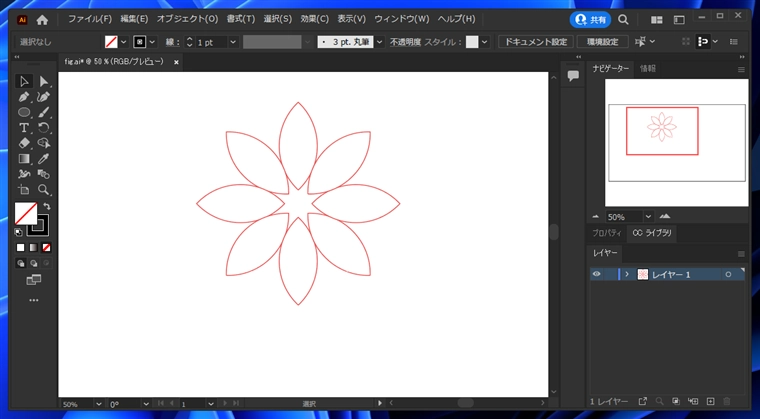Swap fill and stroke colors arrow
The height and width of the screenshot is (419, 760).
click(47, 206)
